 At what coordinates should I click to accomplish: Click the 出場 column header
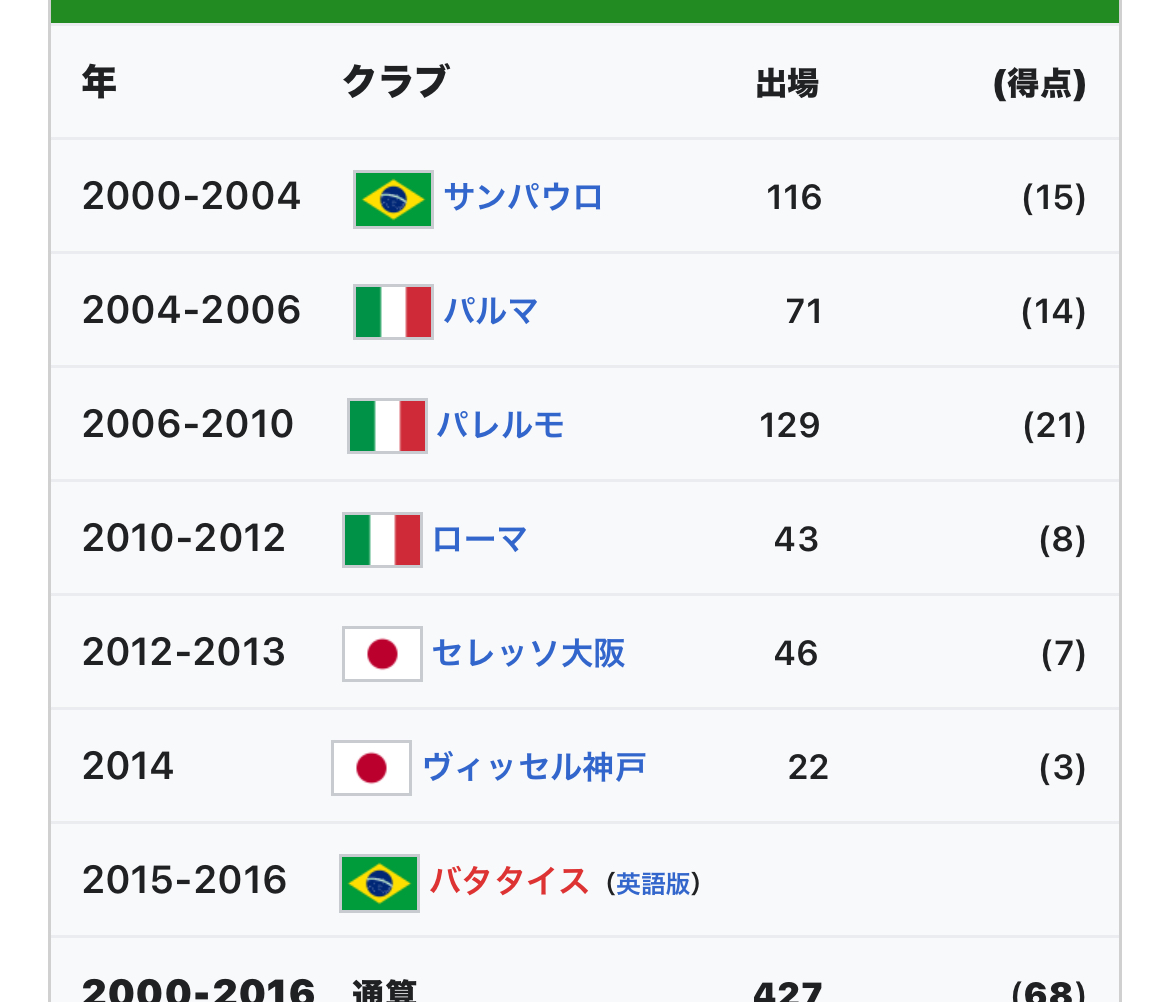(787, 83)
